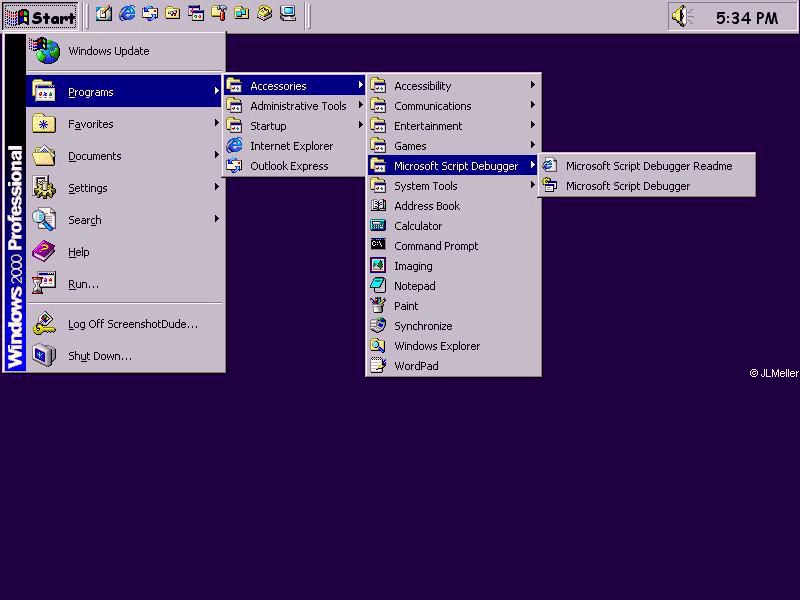Click the Imaging icon
Viewport: 800px width, 600px height.
point(378,265)
